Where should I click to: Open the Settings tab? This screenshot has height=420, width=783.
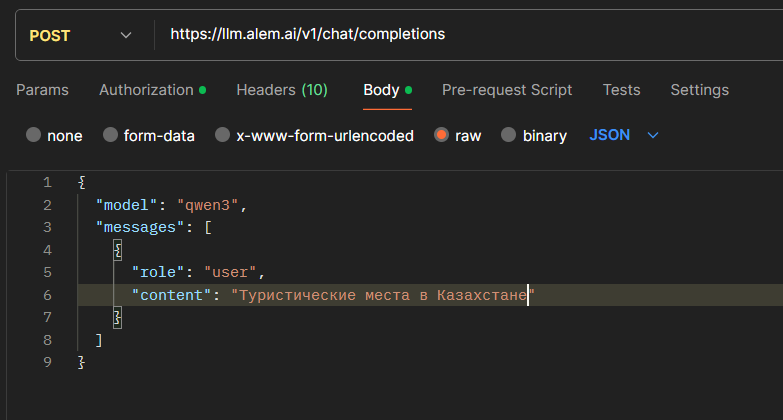(x=699, y=90)
